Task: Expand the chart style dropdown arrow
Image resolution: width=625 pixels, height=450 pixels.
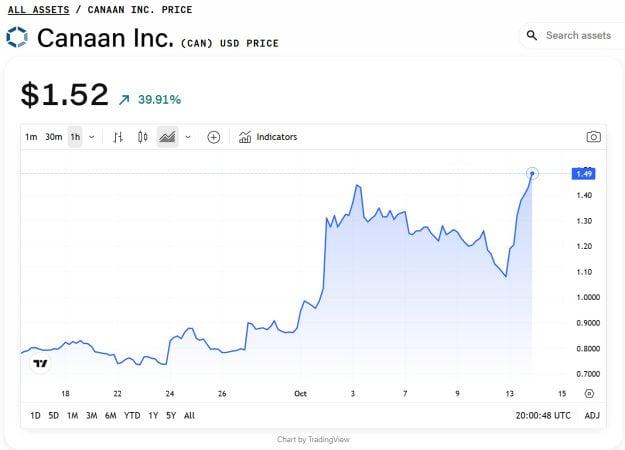Action: click(x=188, y=137)
